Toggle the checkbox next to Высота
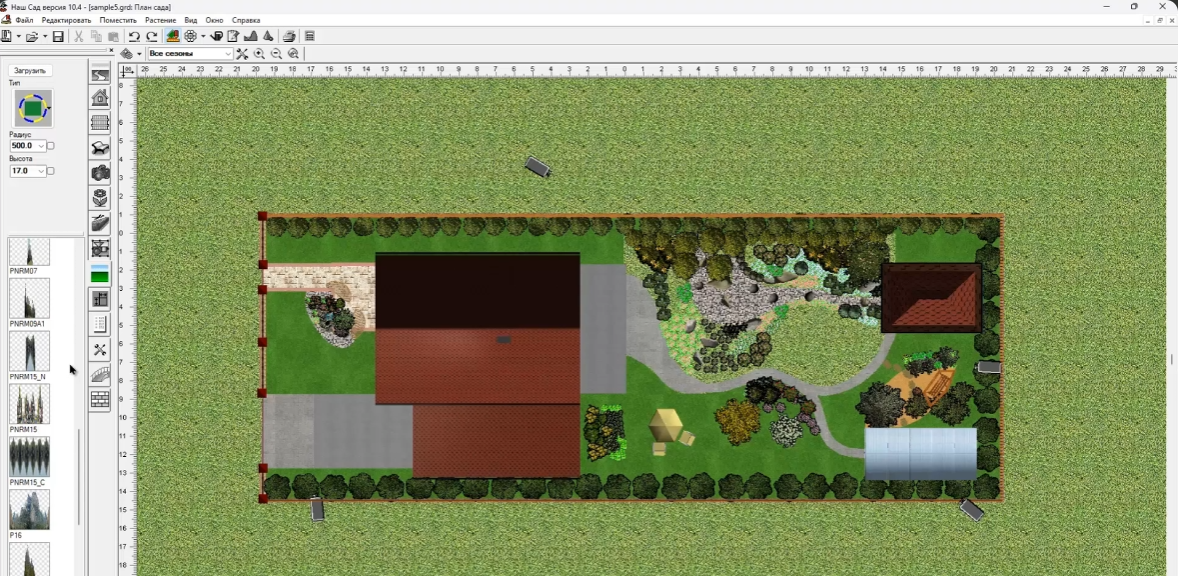Image resolution: width=1178 pixels, height=576 pixels. 51,171
